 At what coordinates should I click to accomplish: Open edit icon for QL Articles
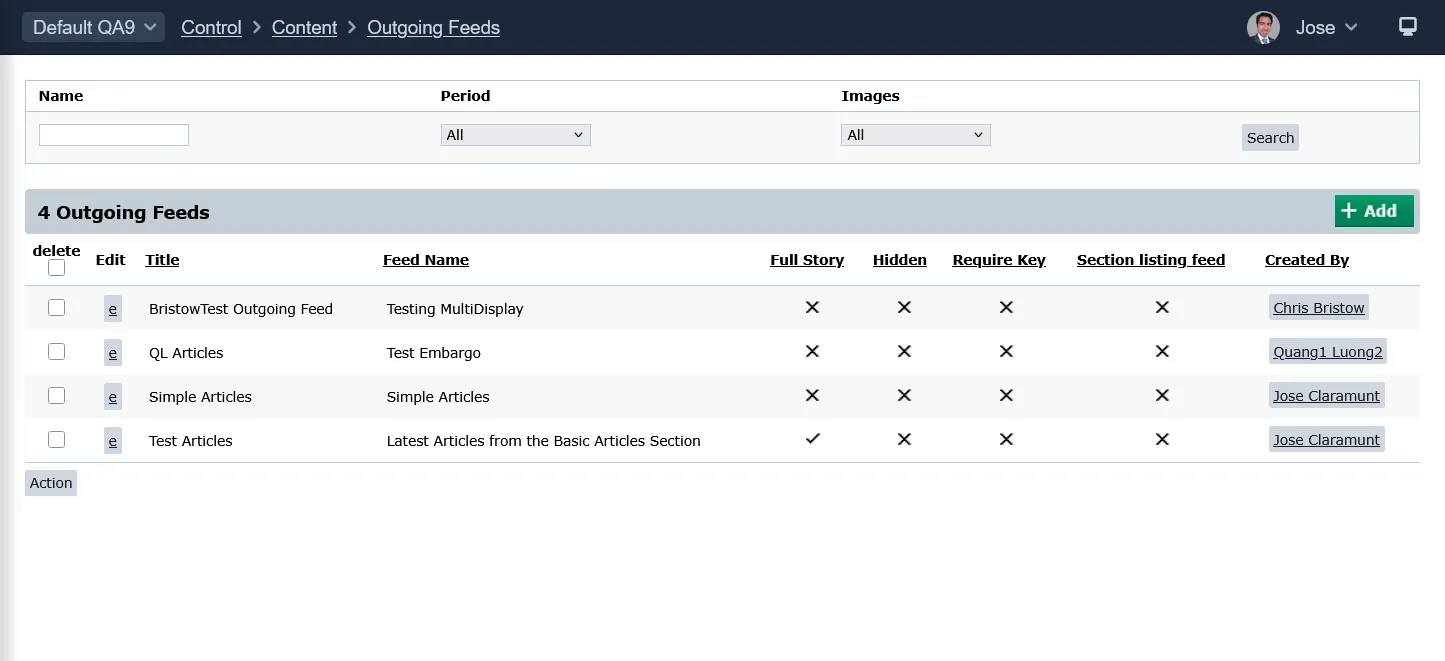[112, 353]
